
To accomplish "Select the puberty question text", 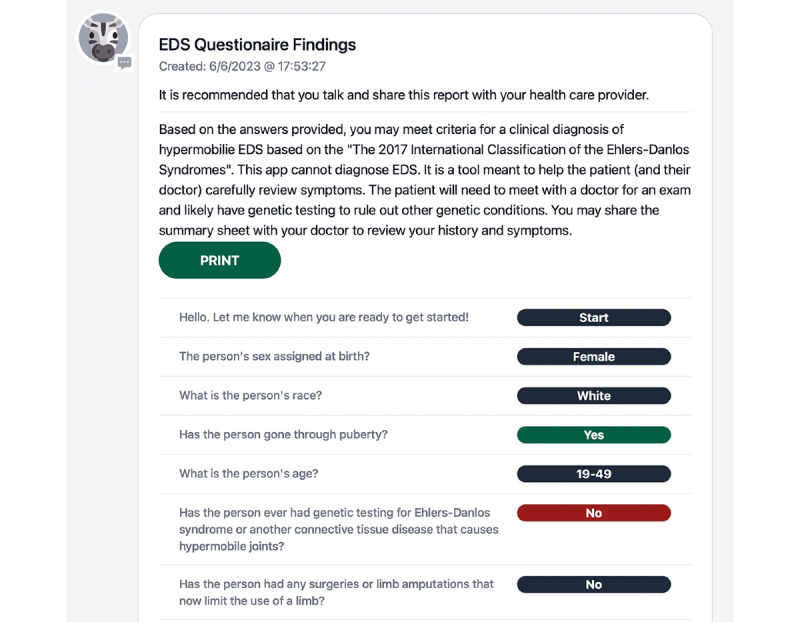I will (283, 434).
